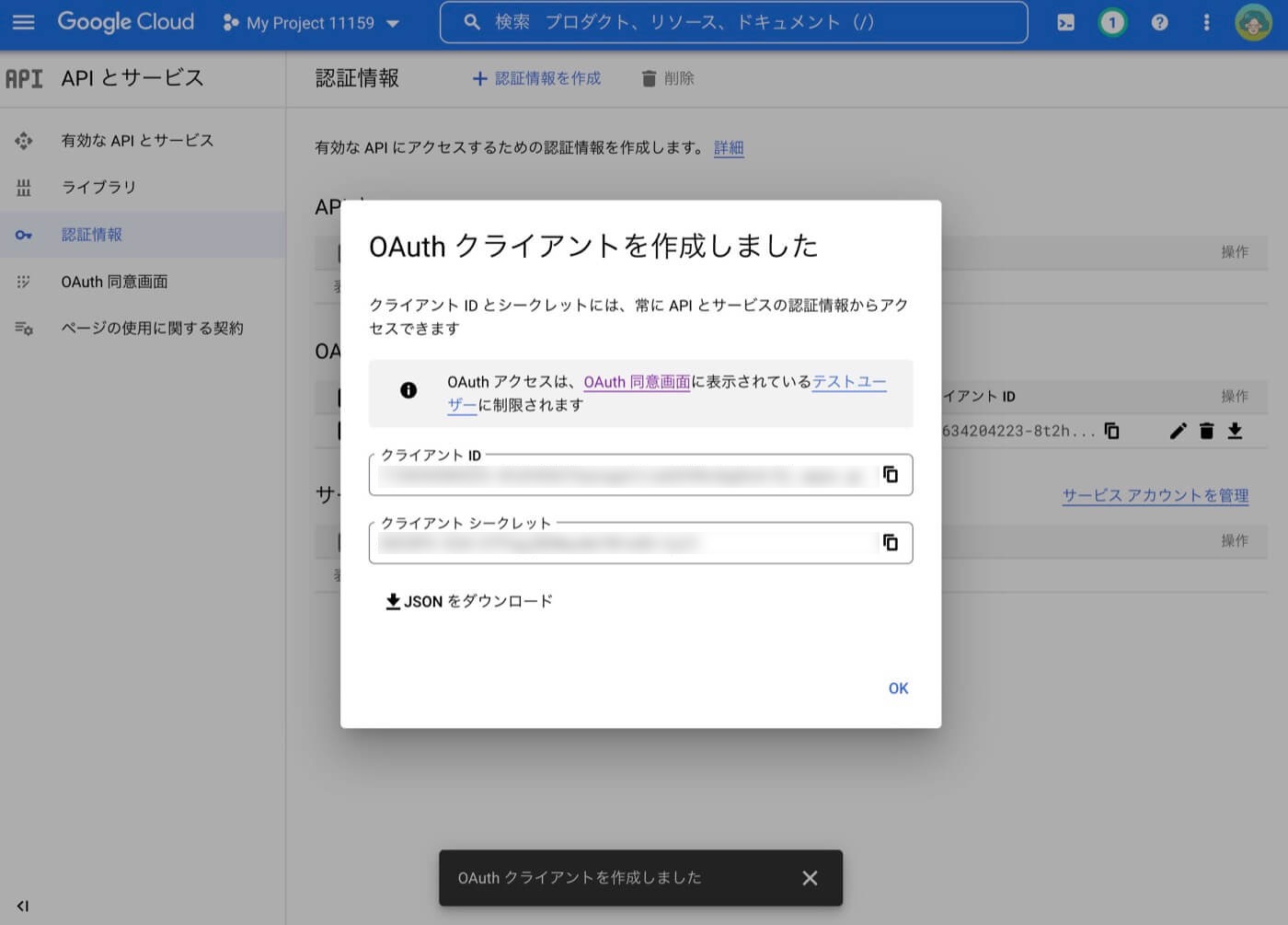This screenshot has height=925, width=1288.
Task: Open the help question-mark icon
Action: click(x=1159, y=22)
